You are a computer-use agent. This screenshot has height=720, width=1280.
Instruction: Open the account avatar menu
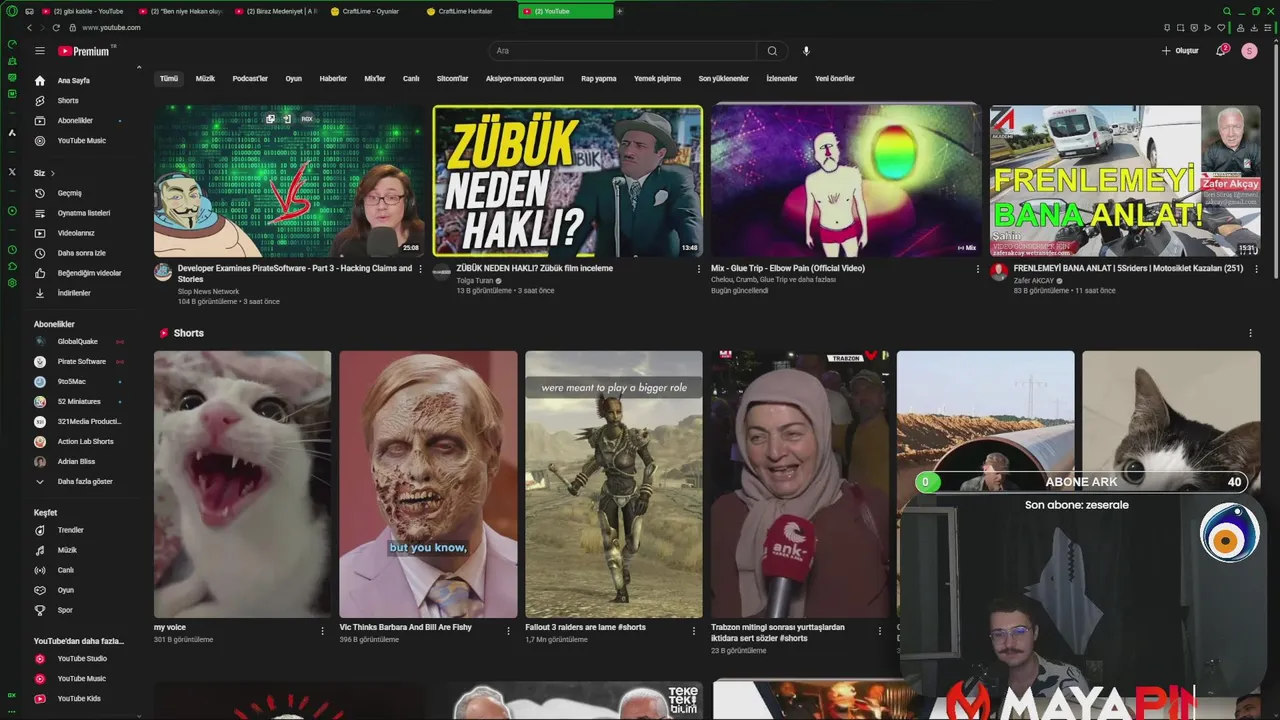(x=1249, y=51)
